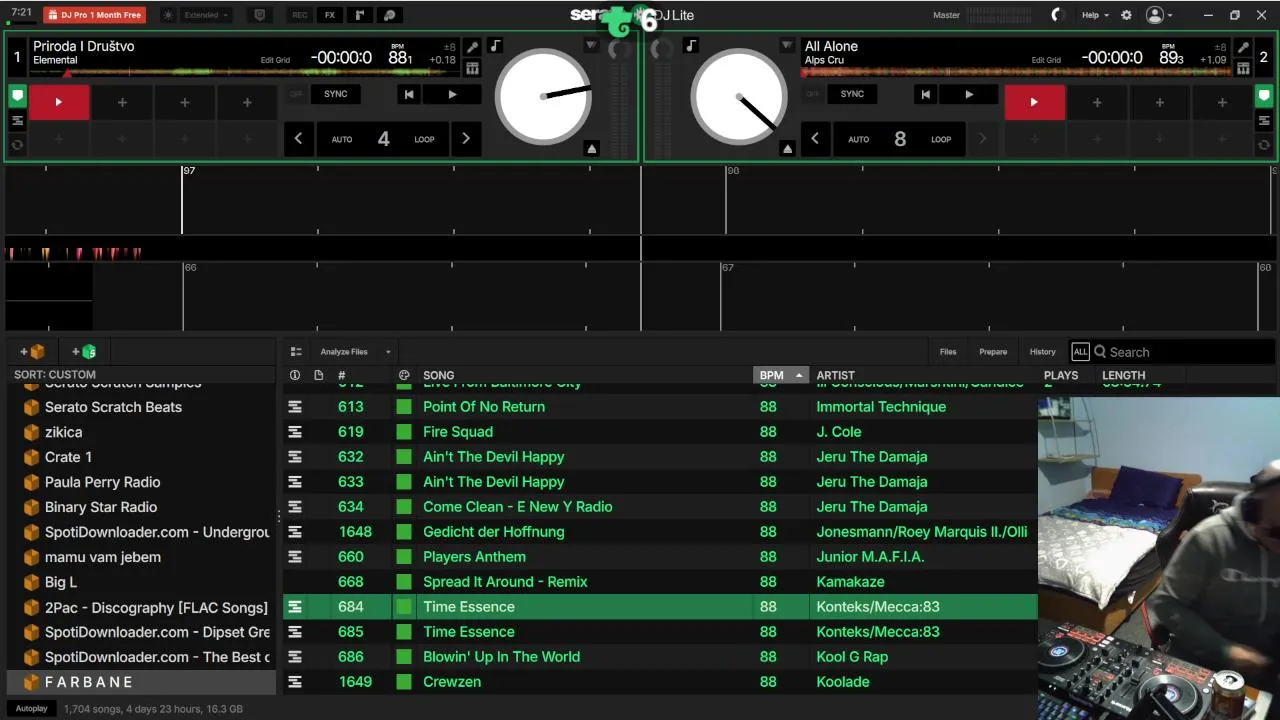Select the loop roll pad mode icon on deck 1
This screenshot has width=1280, height=720.
click(17, 145)
